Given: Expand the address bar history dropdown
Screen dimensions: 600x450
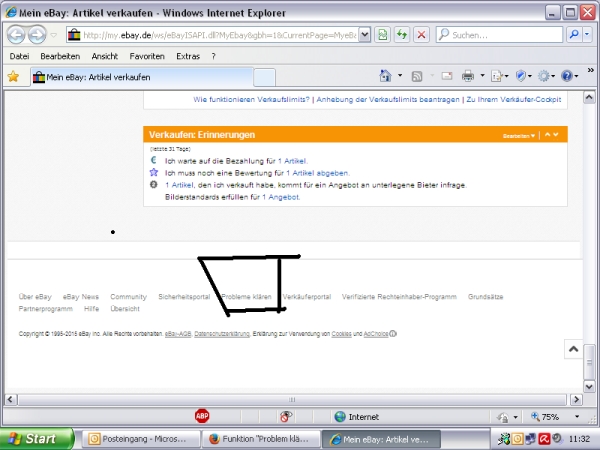Looking at the screenshot, I should click(365, 35).
